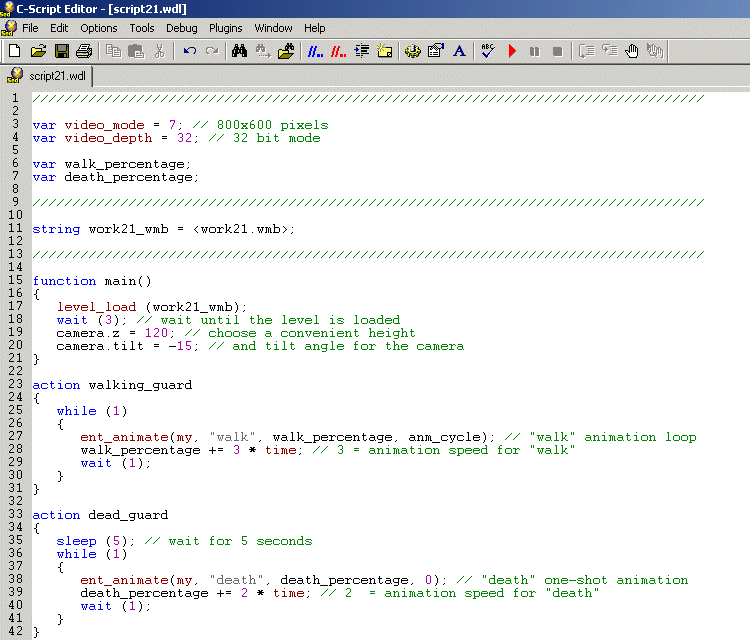750x640 pixels.
Task: Click the font 'A' icon
Action: [459, 51]
